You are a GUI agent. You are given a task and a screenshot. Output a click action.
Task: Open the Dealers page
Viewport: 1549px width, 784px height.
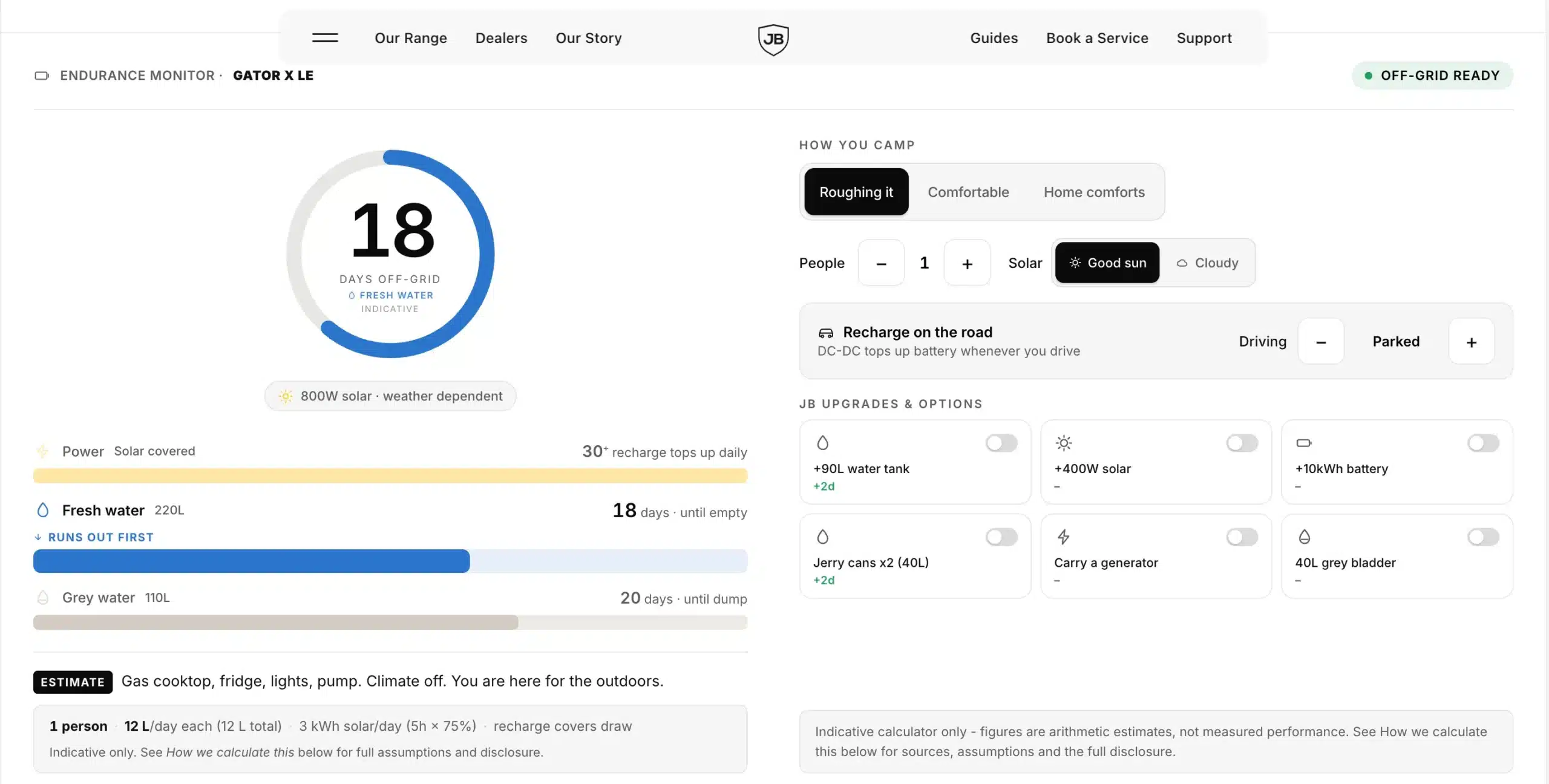pos(501,38)
